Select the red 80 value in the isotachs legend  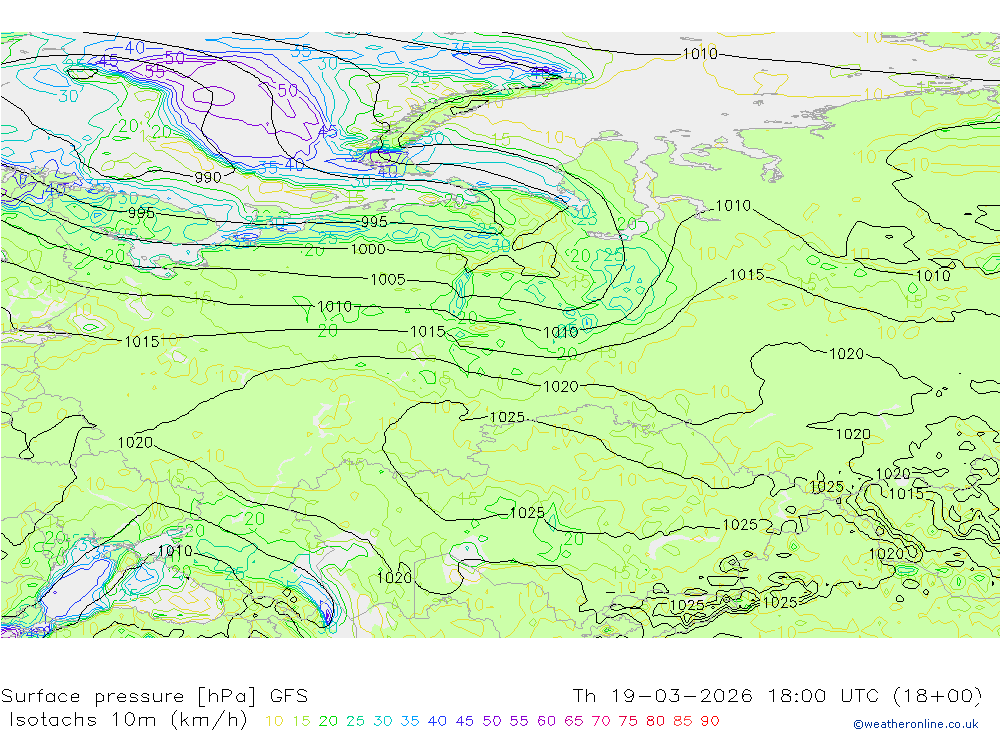click(x=656, y=721)
